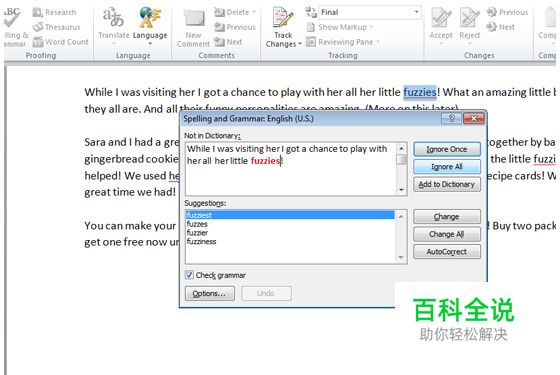
Task: Click the AutoCorrect button
Action: coord(447,251)
